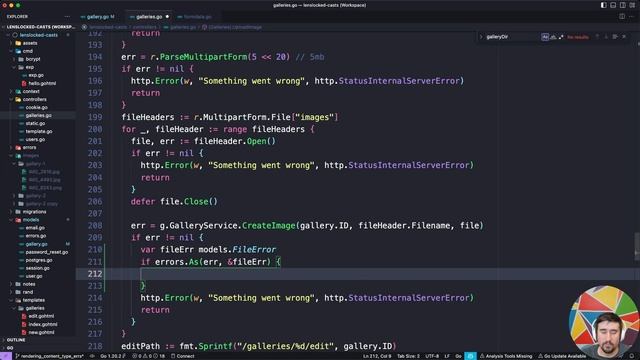Open postgres.go file
Image resolution: width=640 pixels, height=360 pixels.
click(39, 260)
